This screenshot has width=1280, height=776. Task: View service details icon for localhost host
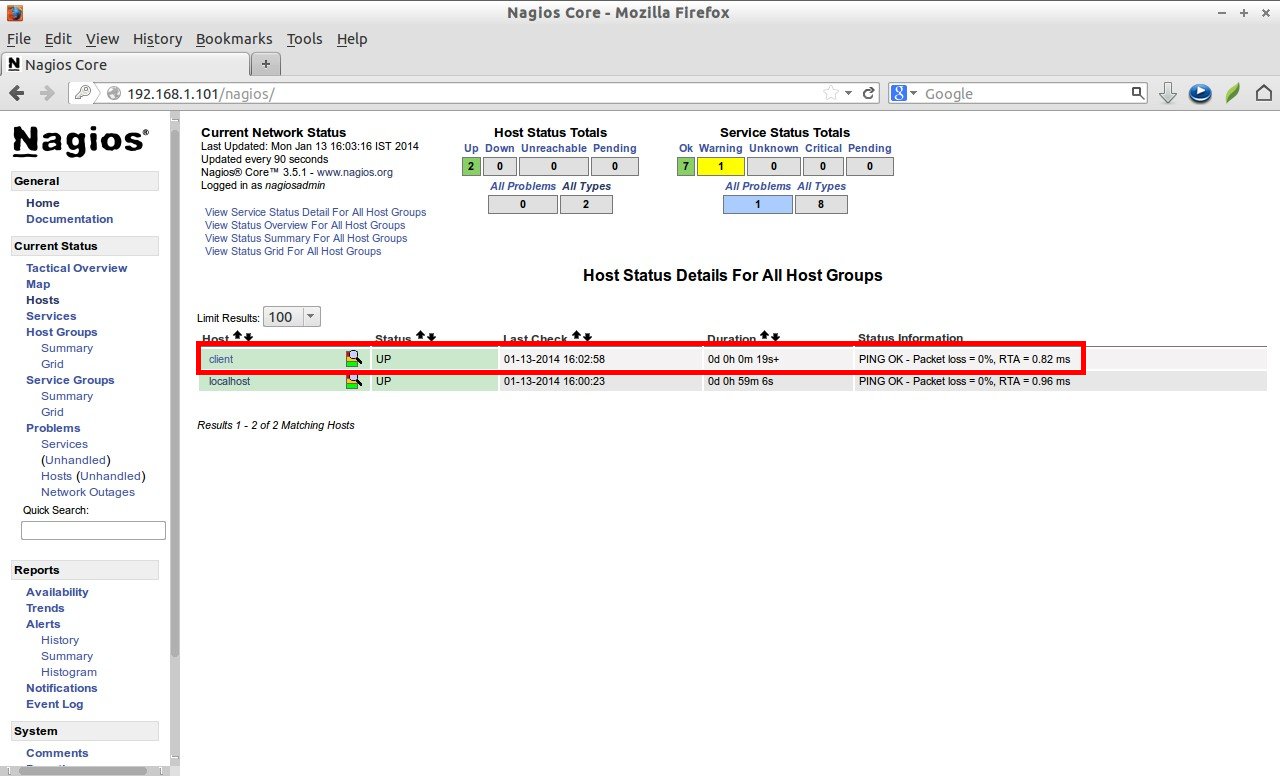coord(354,381)
